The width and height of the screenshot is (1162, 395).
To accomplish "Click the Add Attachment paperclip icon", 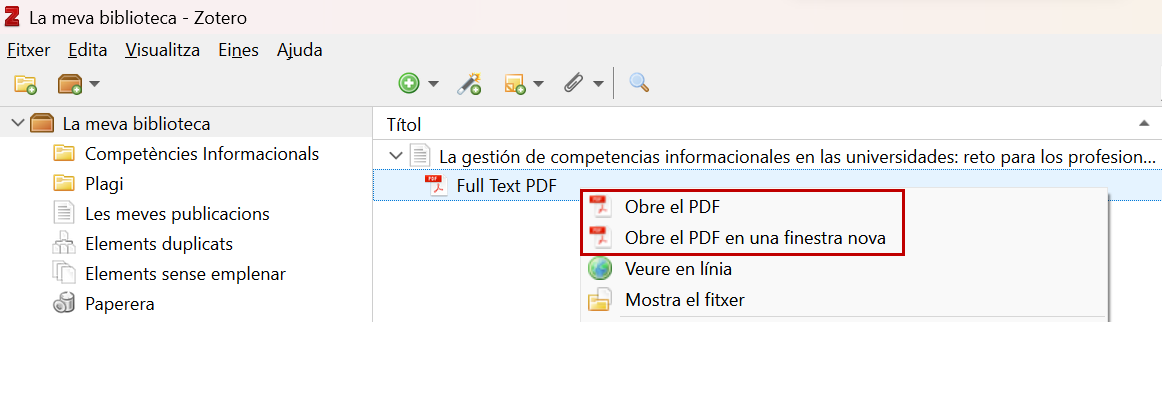I will tap(573, 84).
